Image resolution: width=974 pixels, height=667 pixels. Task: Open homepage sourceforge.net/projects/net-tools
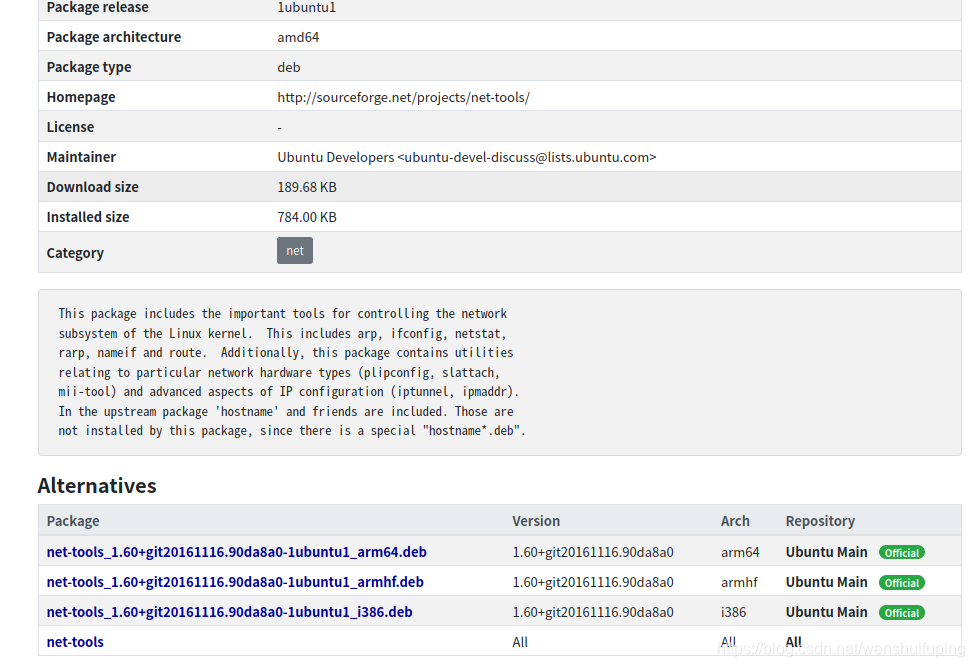[403, 96]
